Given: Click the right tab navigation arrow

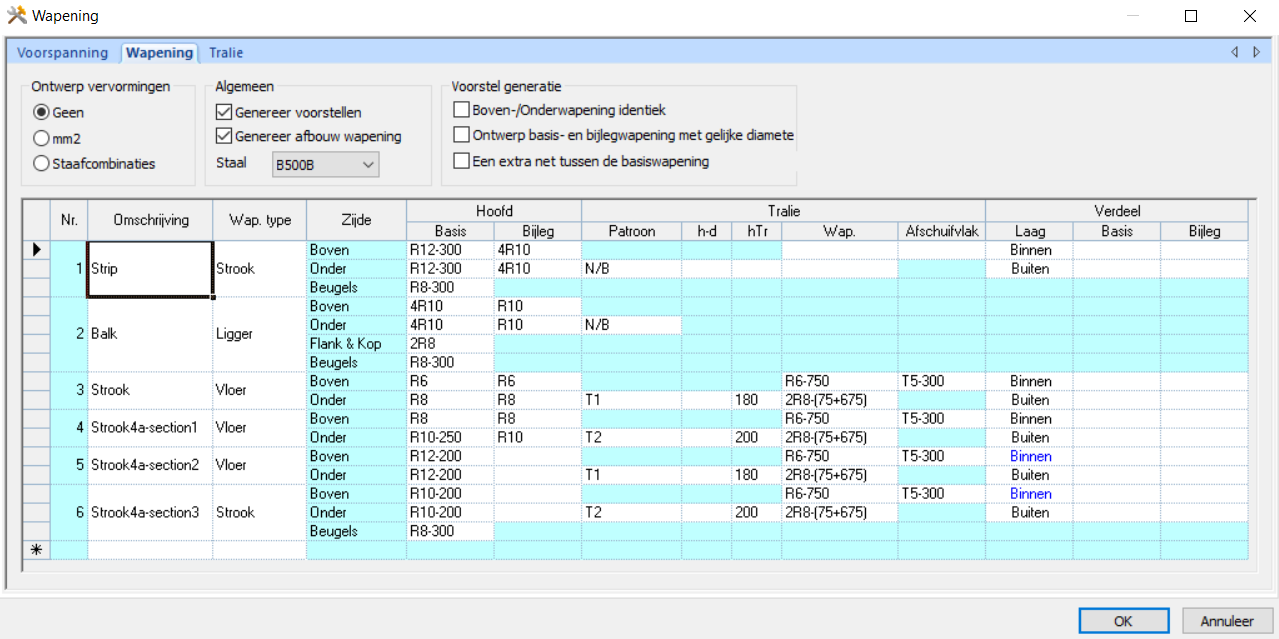Looking at the screenshot, I should 1258,52.
